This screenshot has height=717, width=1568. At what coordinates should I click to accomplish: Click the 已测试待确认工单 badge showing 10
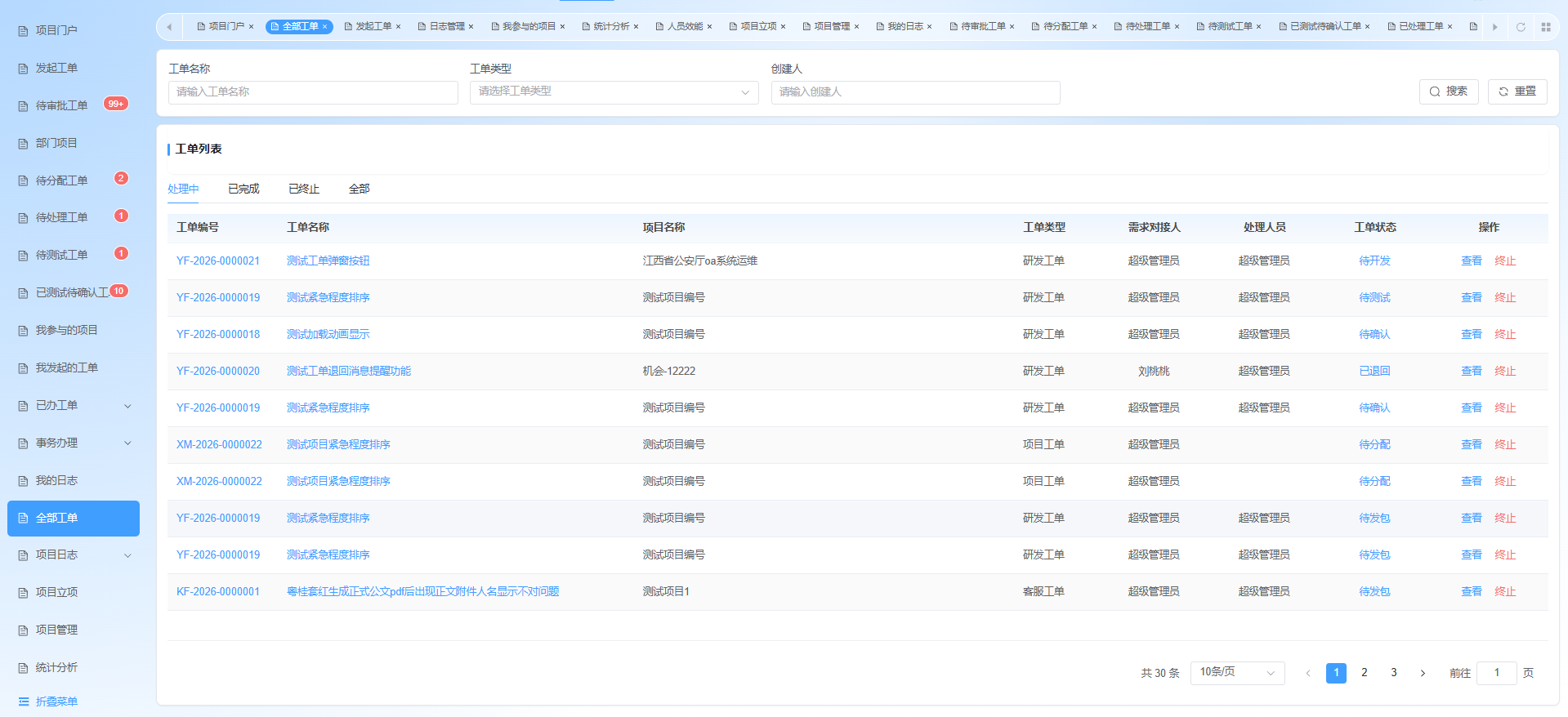click(118, 291)
